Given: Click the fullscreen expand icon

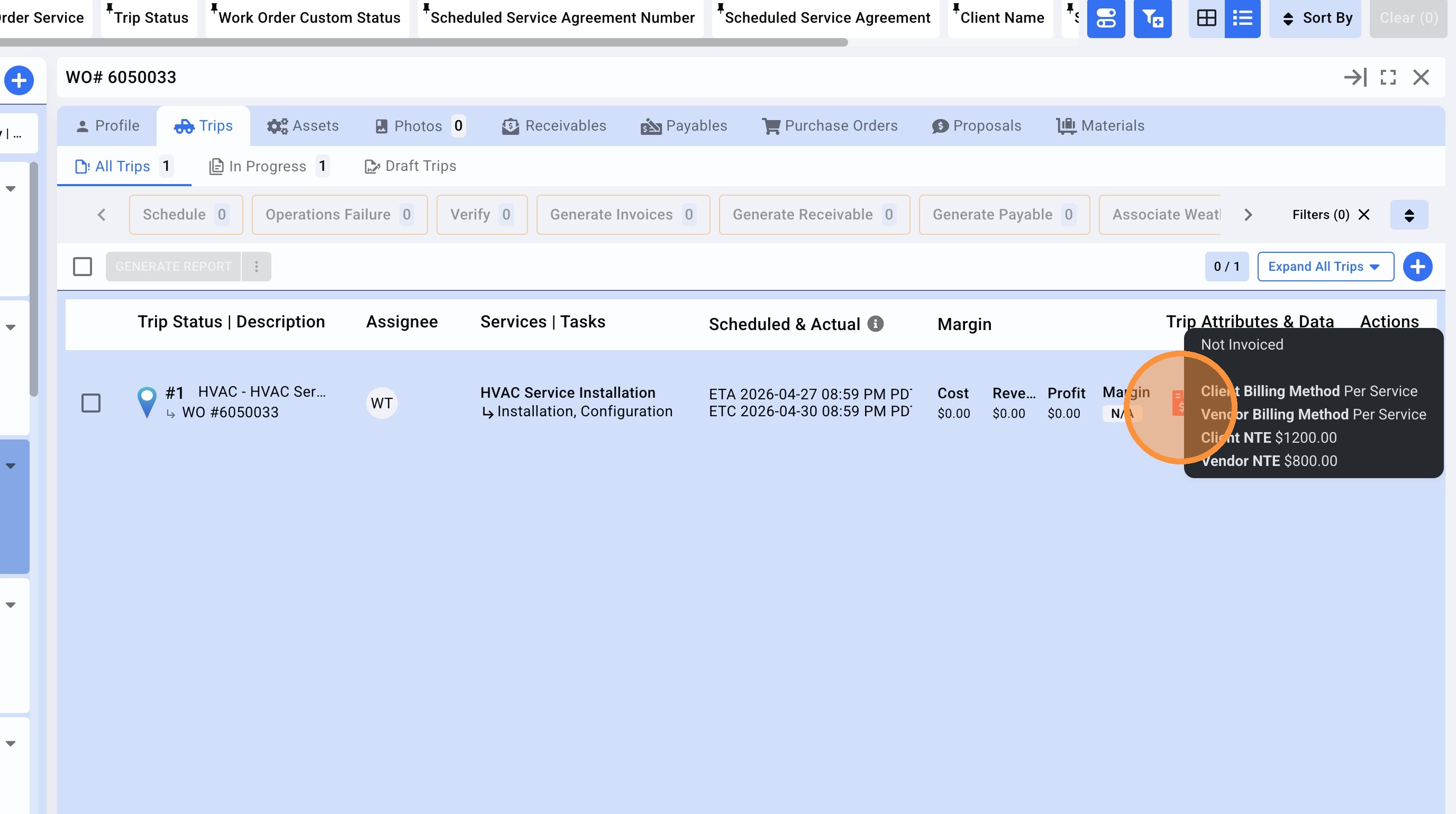Looking at the screenshot, I should pos(1388,77).
